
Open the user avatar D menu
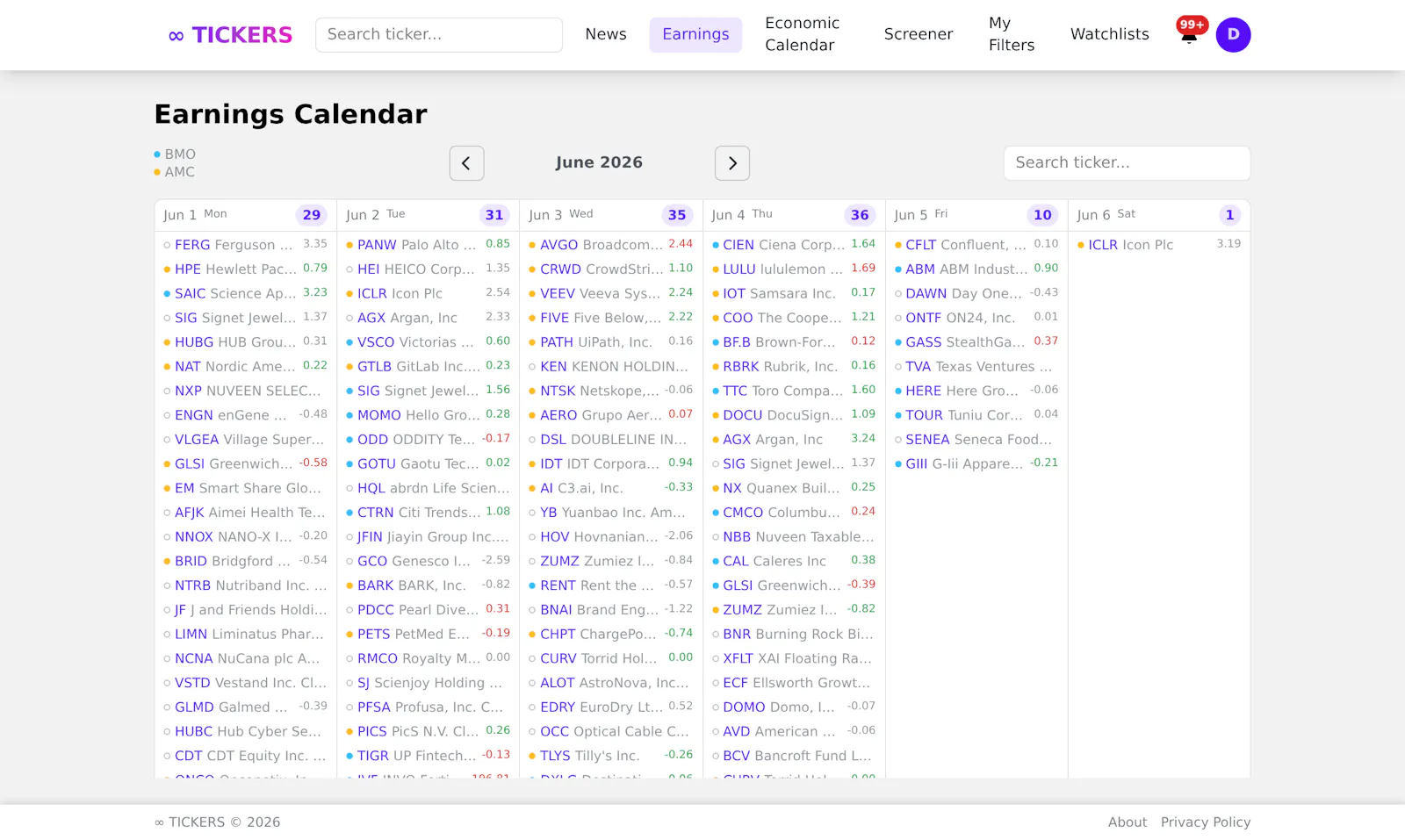pyautogui.click(x=1233, y=35)
